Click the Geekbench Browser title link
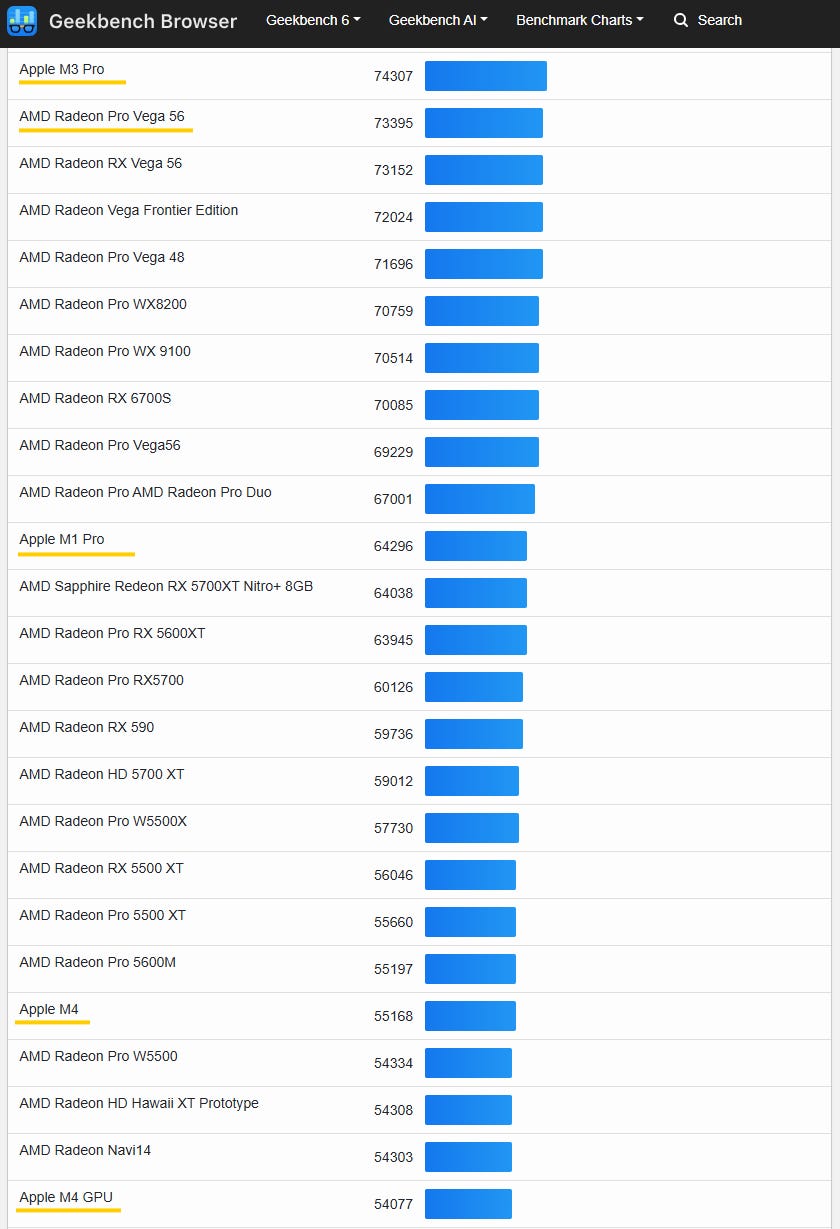840x1229 pixels. point(143,21)
